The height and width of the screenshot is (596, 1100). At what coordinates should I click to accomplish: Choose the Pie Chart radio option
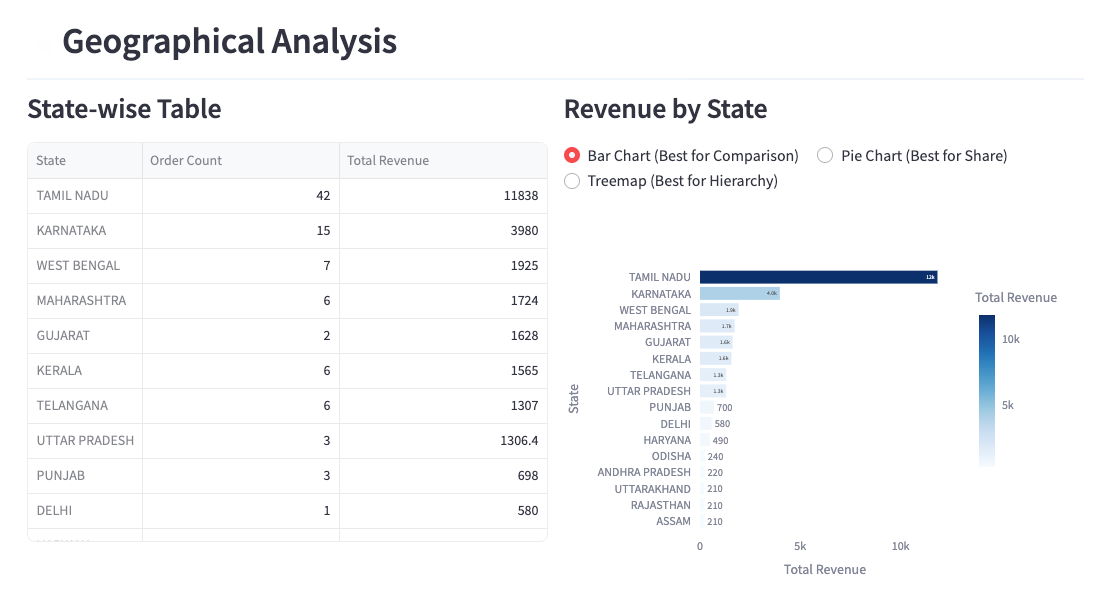coord(825,156)
